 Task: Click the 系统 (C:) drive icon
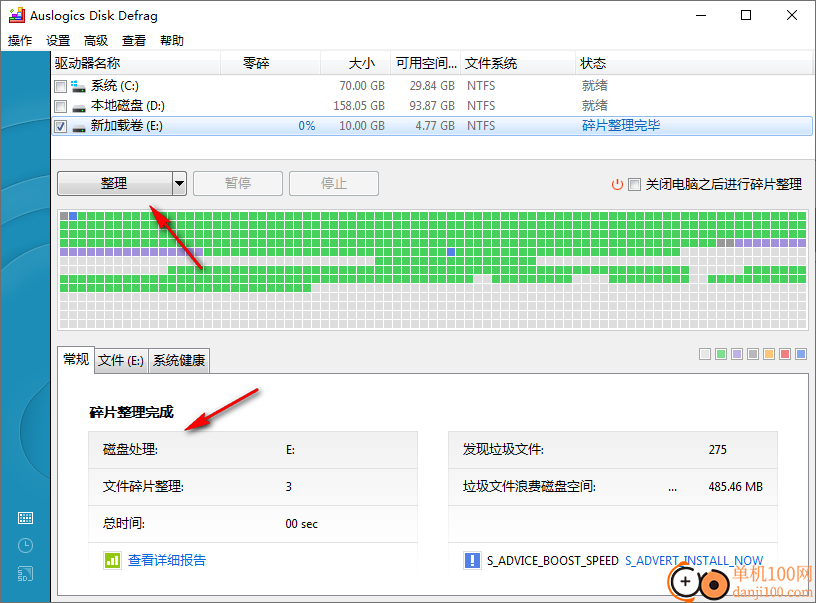pyautogui.click(x=79, y=86)
